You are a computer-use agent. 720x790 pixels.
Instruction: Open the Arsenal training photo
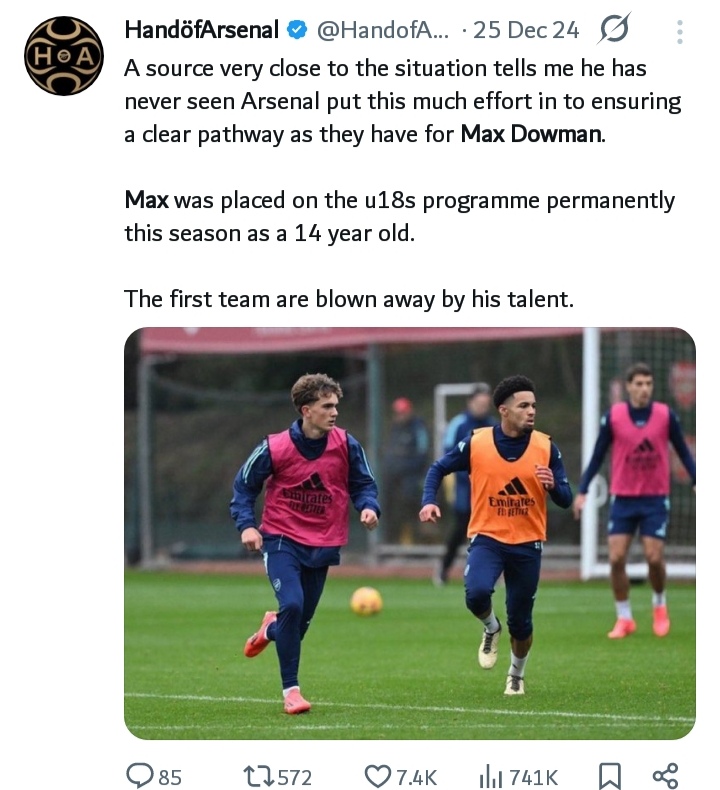pyautogui.click(x=409, y=533)
